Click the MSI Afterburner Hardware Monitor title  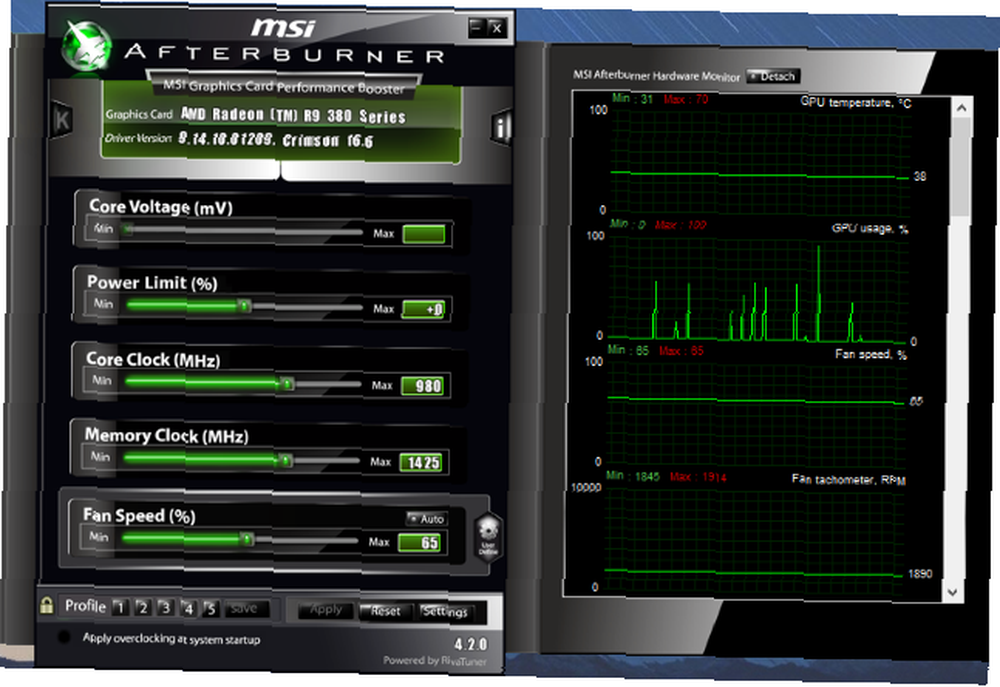tap(656, 75)
